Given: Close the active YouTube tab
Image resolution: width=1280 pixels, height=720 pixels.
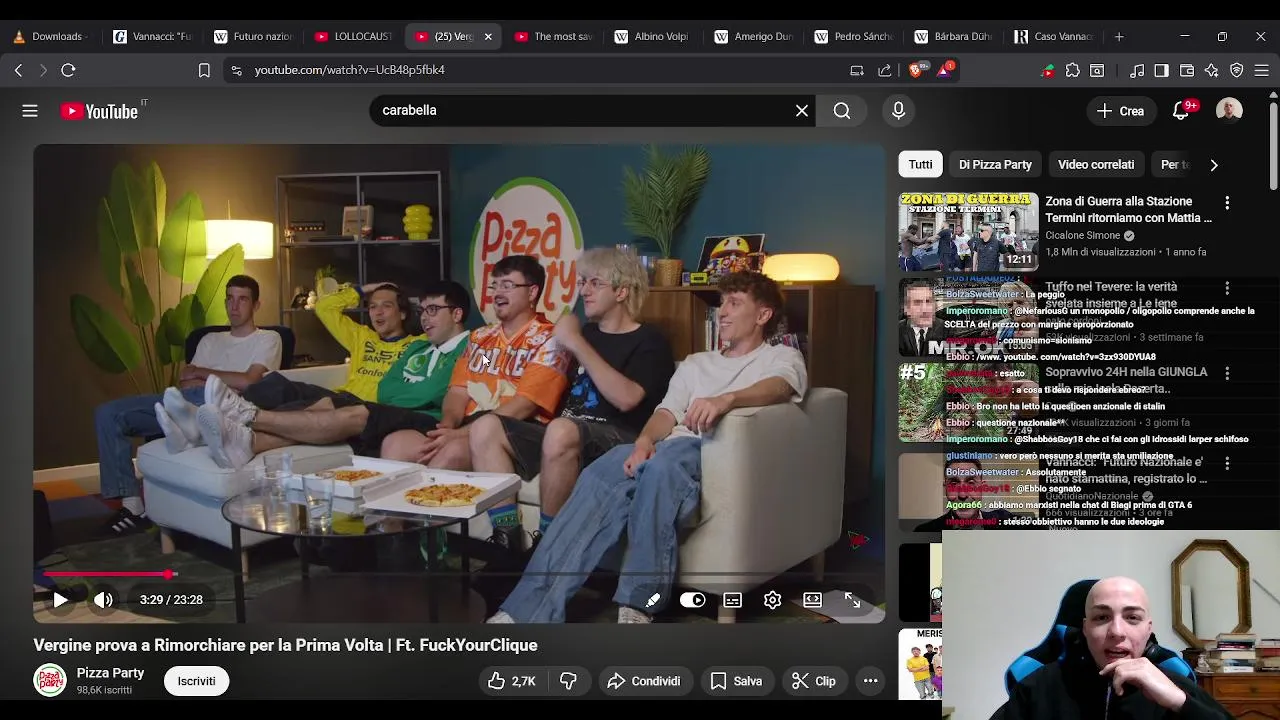Looking at the screenshot, I should (x=488, y=36).
